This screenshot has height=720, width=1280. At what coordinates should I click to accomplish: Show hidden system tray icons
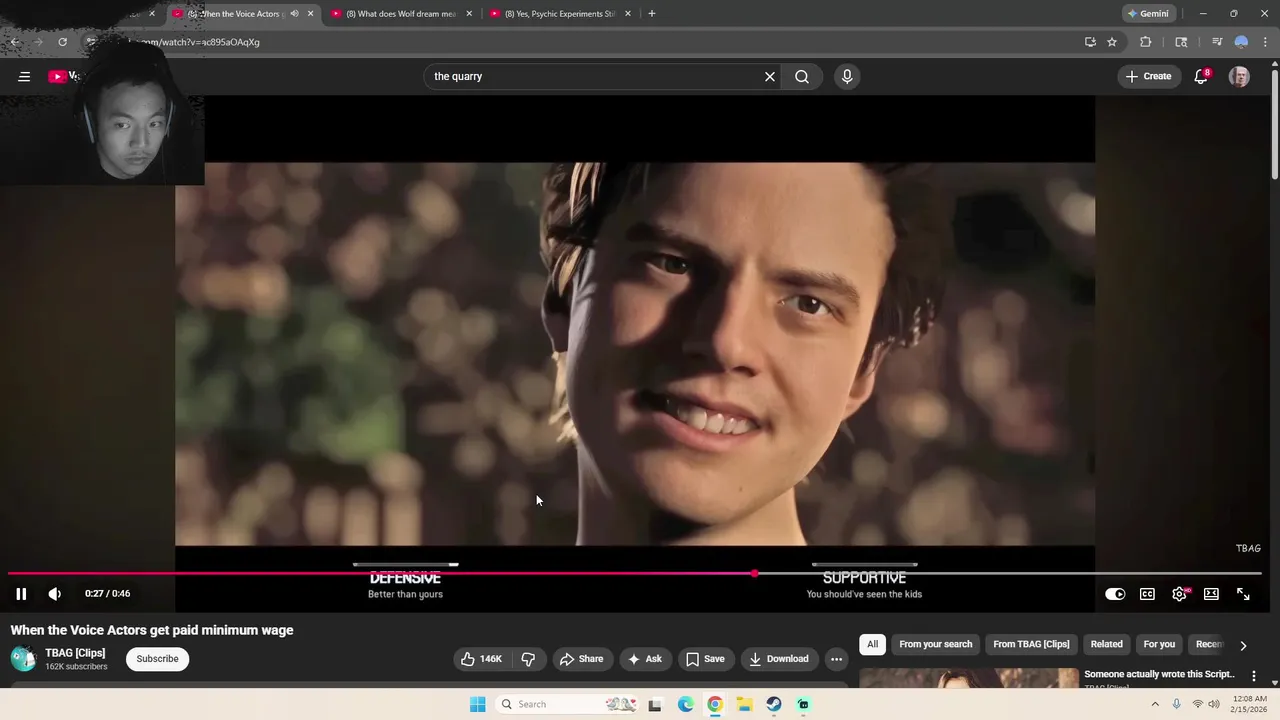[x=1155, y=704]
